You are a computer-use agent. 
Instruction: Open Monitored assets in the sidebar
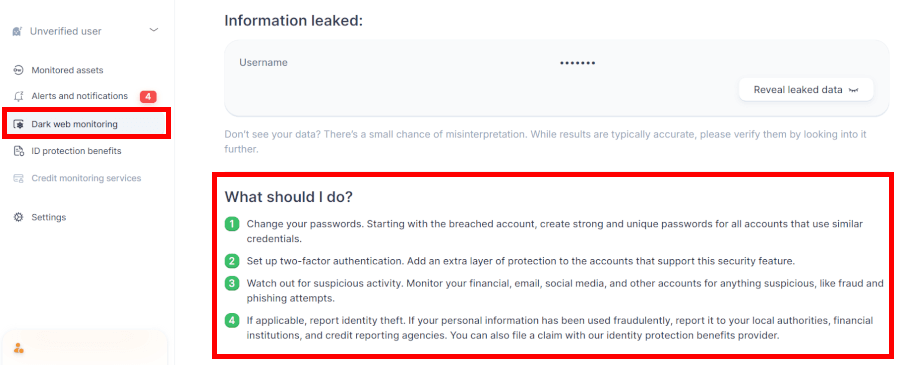[x=67, y=70]
